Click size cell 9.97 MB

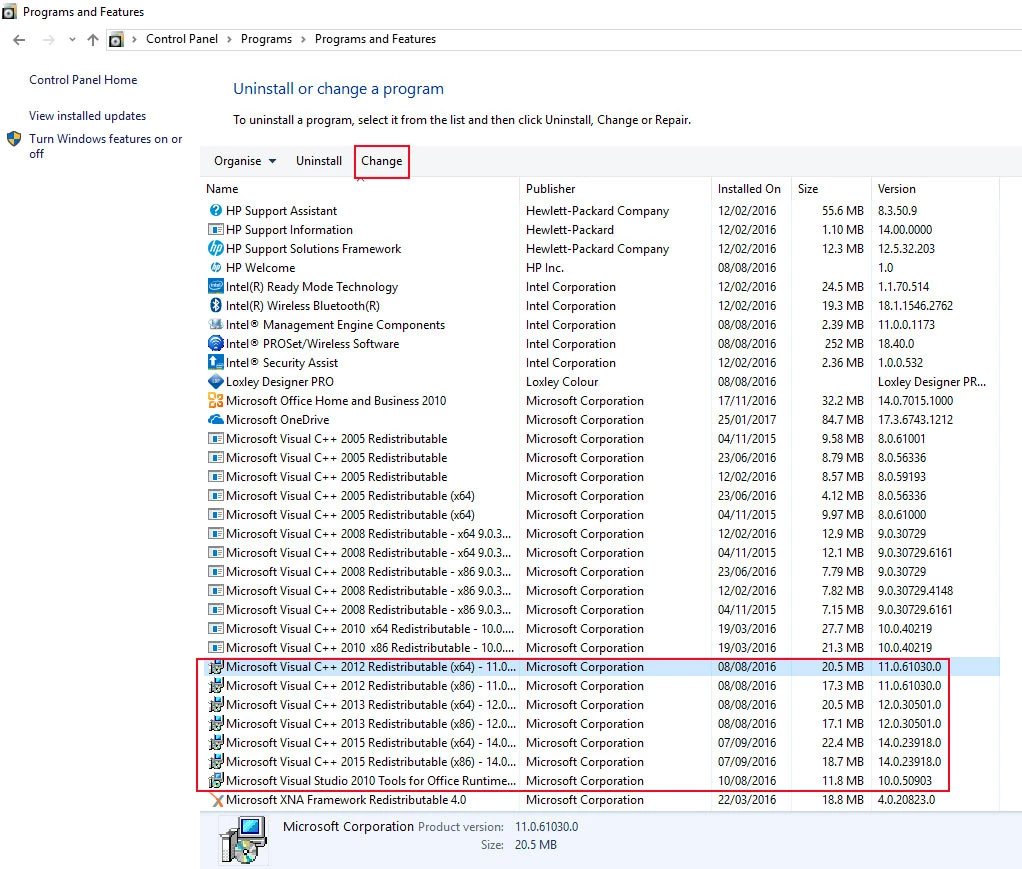(x=842, y=514)
